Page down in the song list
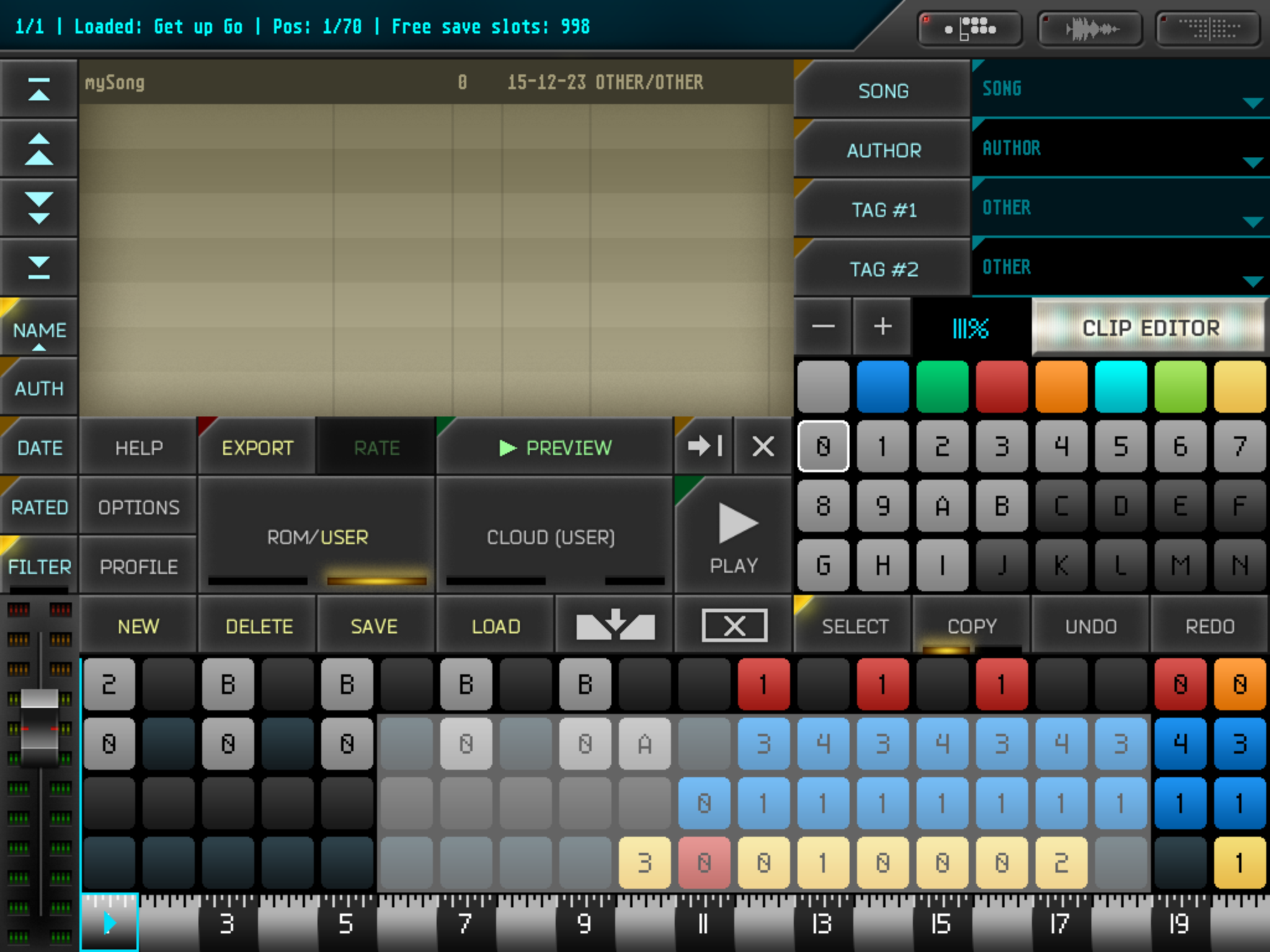Screen dimensions: 1270x952 click(38, 208)
